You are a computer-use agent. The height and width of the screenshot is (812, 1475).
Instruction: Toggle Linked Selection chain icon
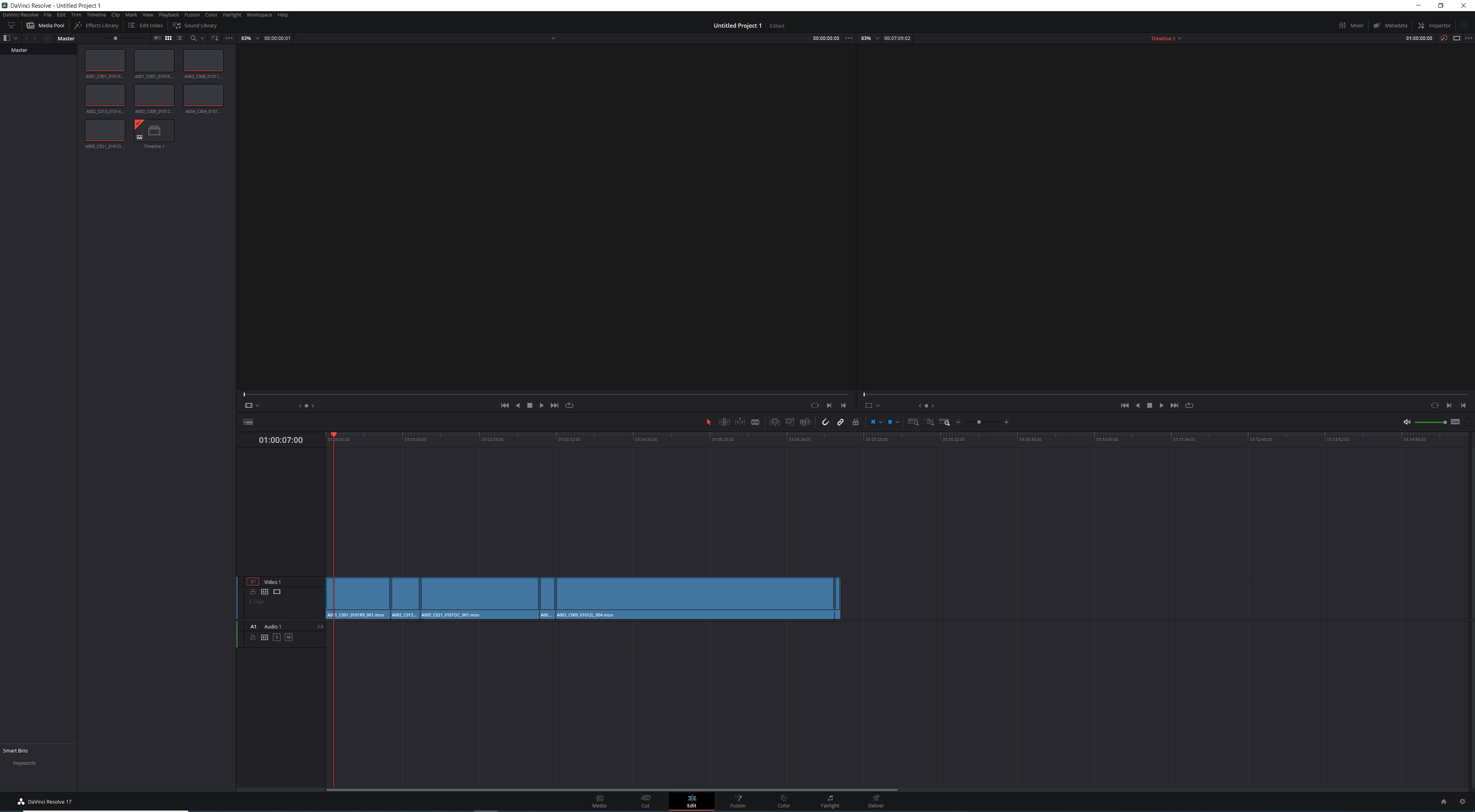click(x=840, y=422)
